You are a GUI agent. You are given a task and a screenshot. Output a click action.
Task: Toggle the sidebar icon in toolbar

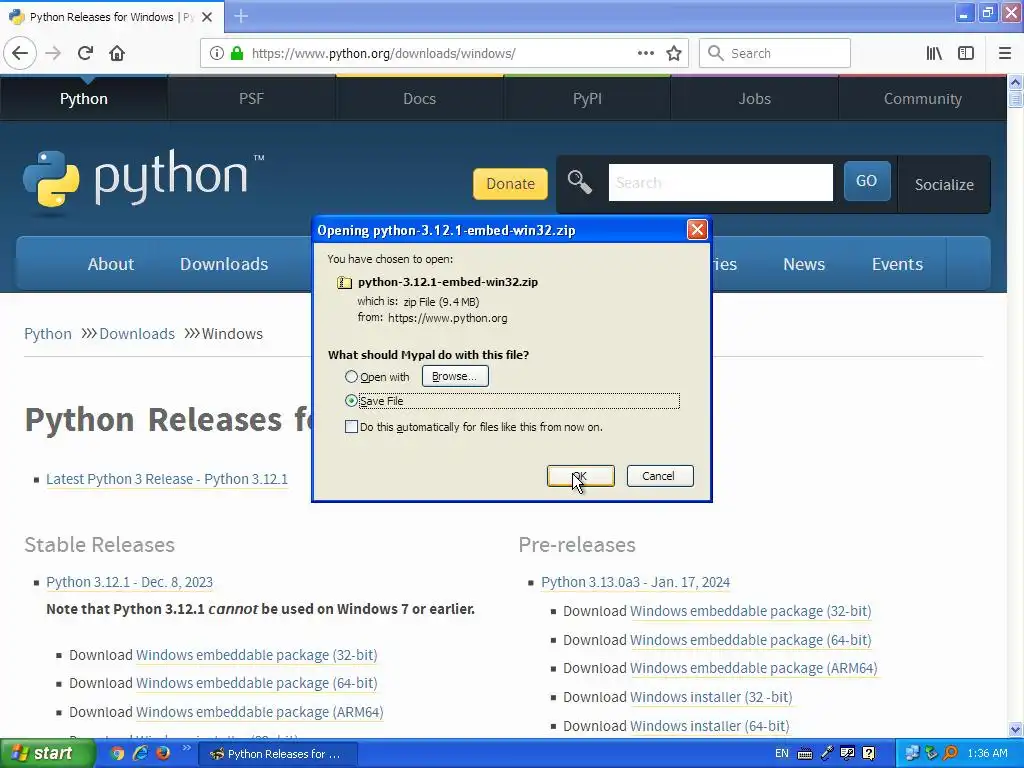pyautogui.click(x=966, y=54)
